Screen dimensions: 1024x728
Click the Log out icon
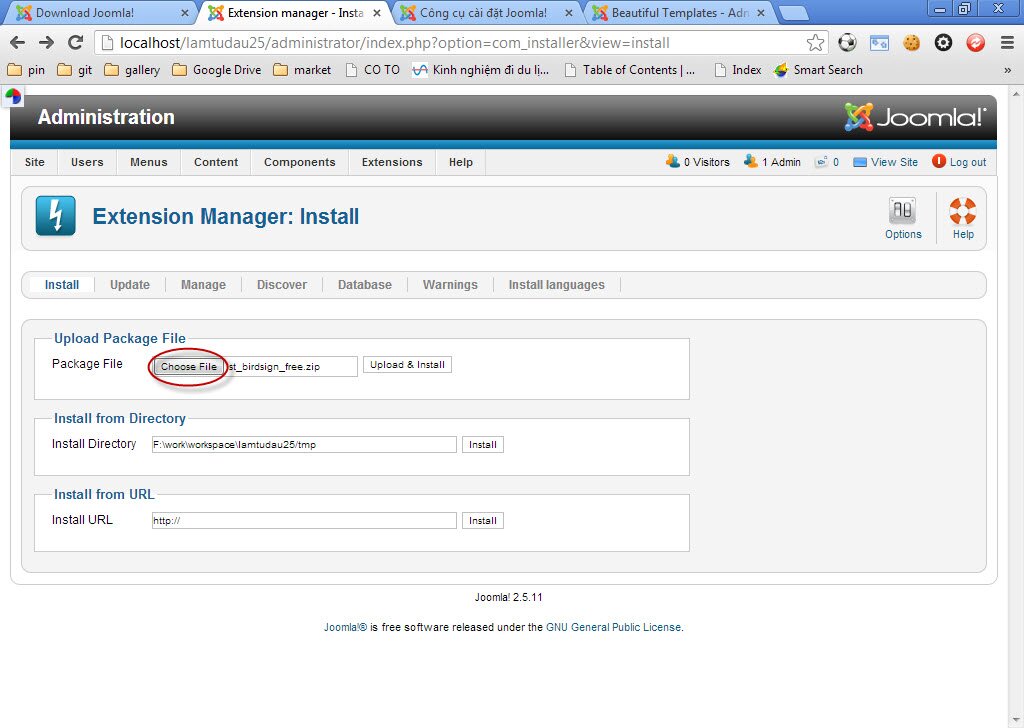click(x=937, y=161)
